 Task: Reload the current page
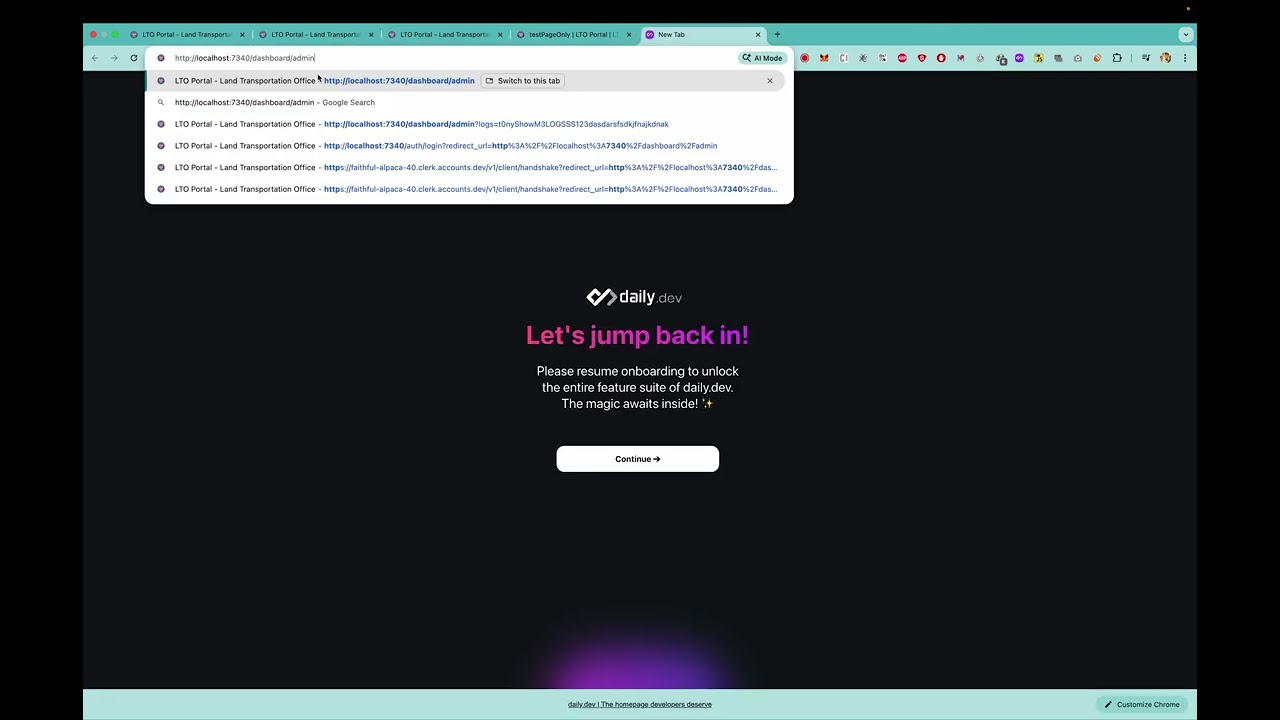pos(133,58)
